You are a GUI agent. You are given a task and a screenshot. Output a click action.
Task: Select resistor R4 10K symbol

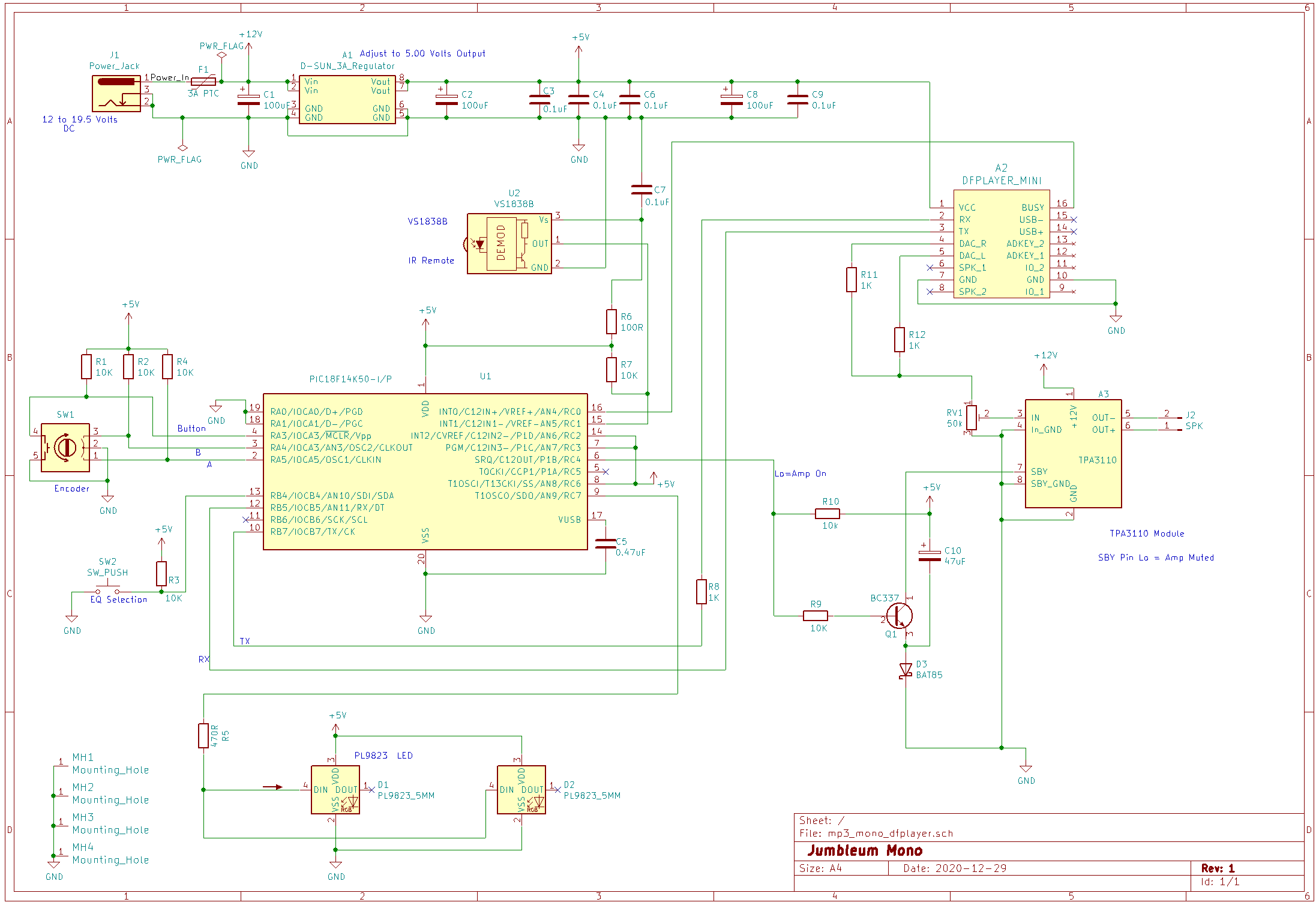(x=167, y=367)
